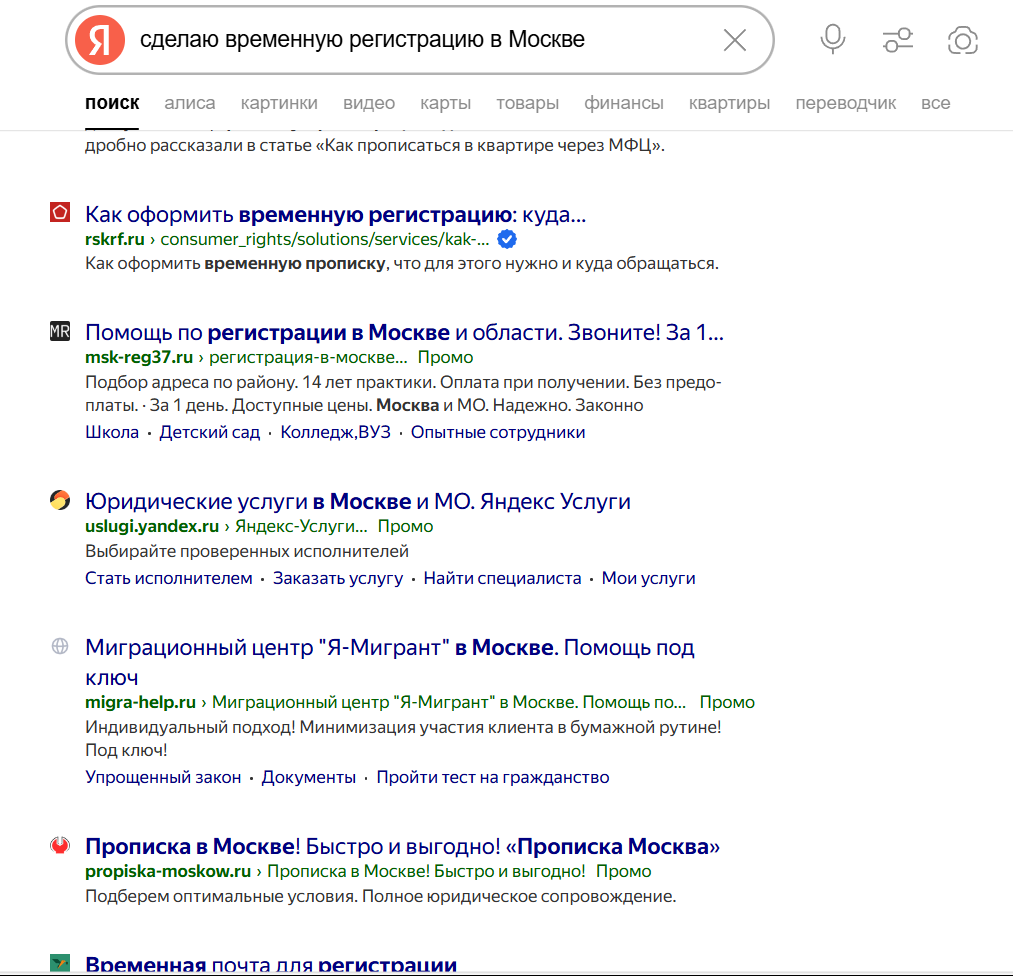This screenshot has width=1013, height=976.
Task: Click the globe favicon of migra-help.ru
Action: pos(60,646)
